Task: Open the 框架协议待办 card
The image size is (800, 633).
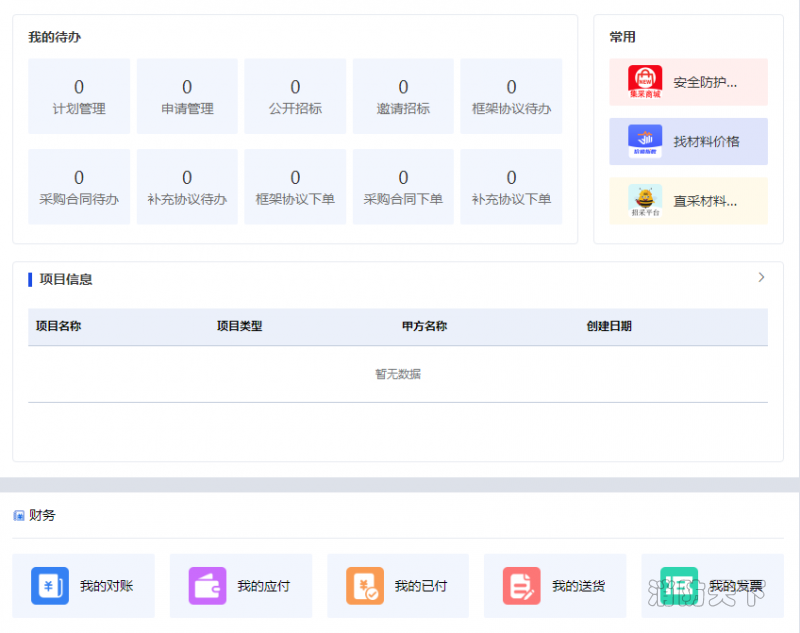Action: pos(511,96)
